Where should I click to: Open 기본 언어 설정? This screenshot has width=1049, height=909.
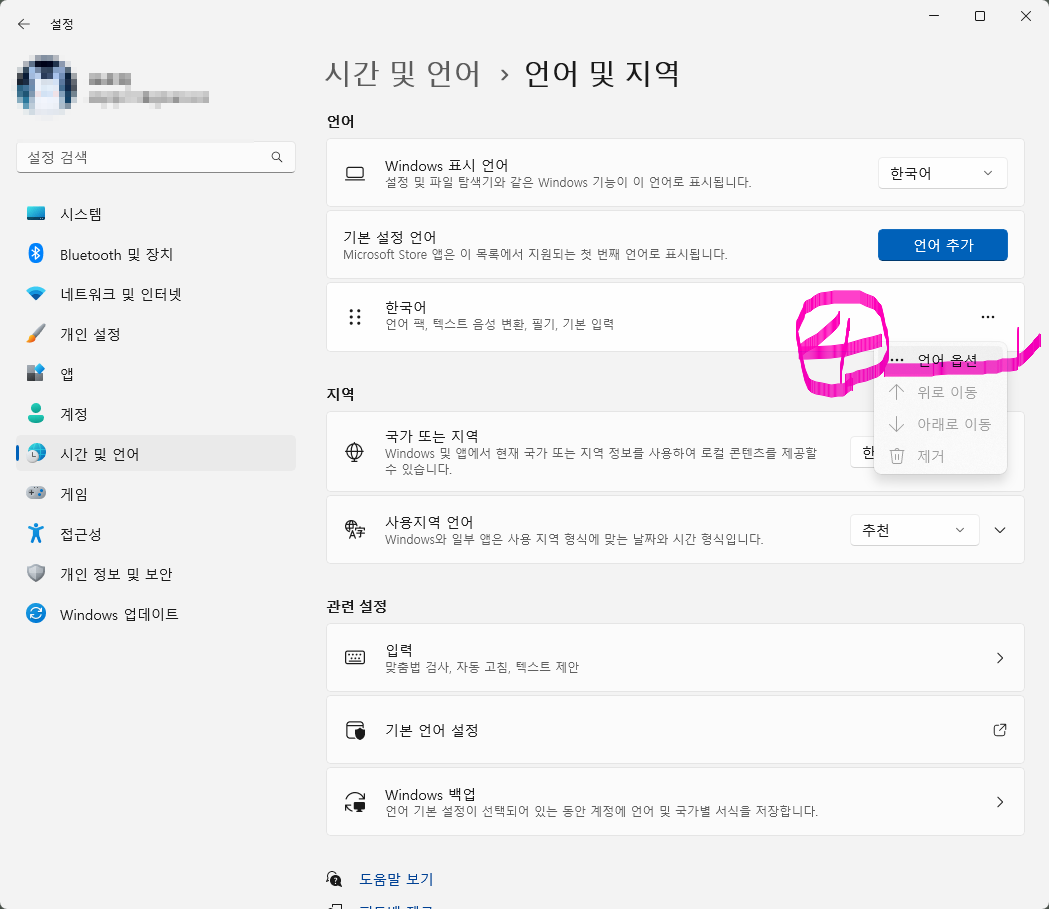click(x=675, y=730)
